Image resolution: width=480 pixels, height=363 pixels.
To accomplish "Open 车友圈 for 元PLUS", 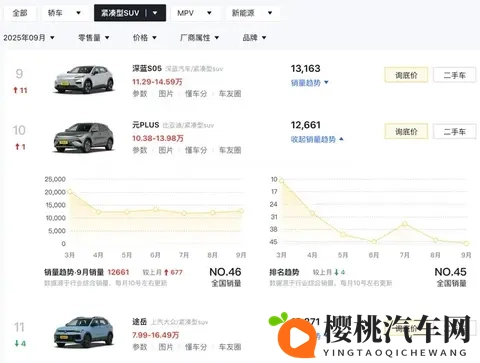I will coord(230,150).
